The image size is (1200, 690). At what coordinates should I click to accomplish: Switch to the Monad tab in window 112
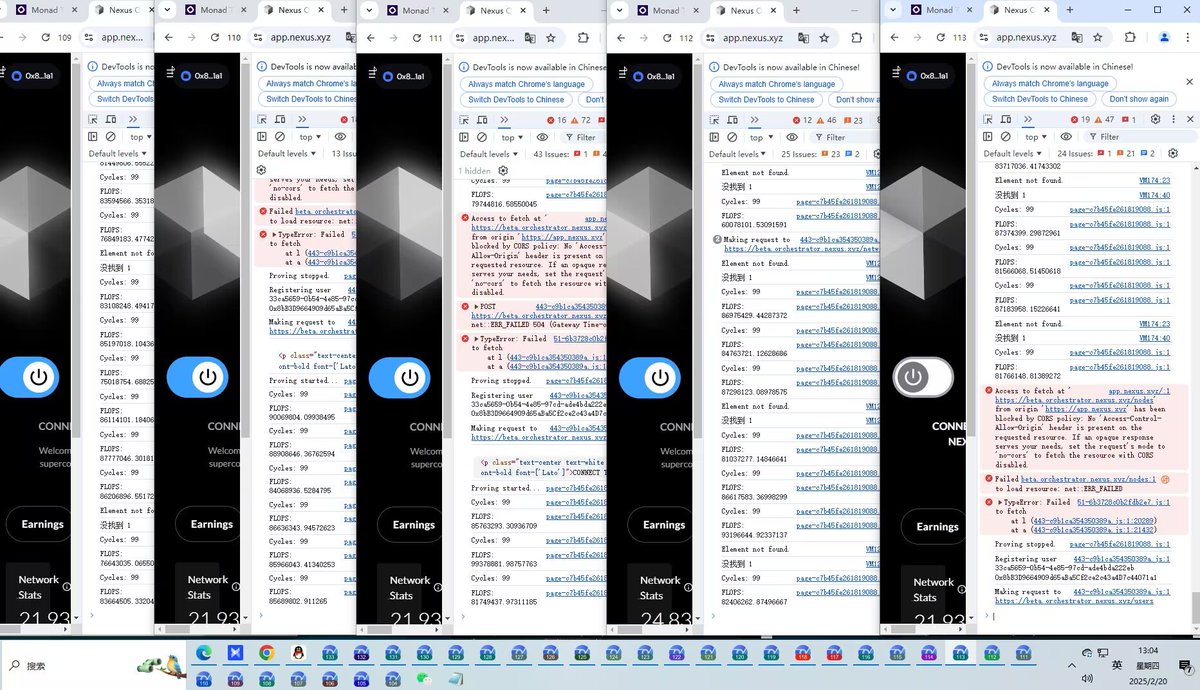tap(668, 10)
